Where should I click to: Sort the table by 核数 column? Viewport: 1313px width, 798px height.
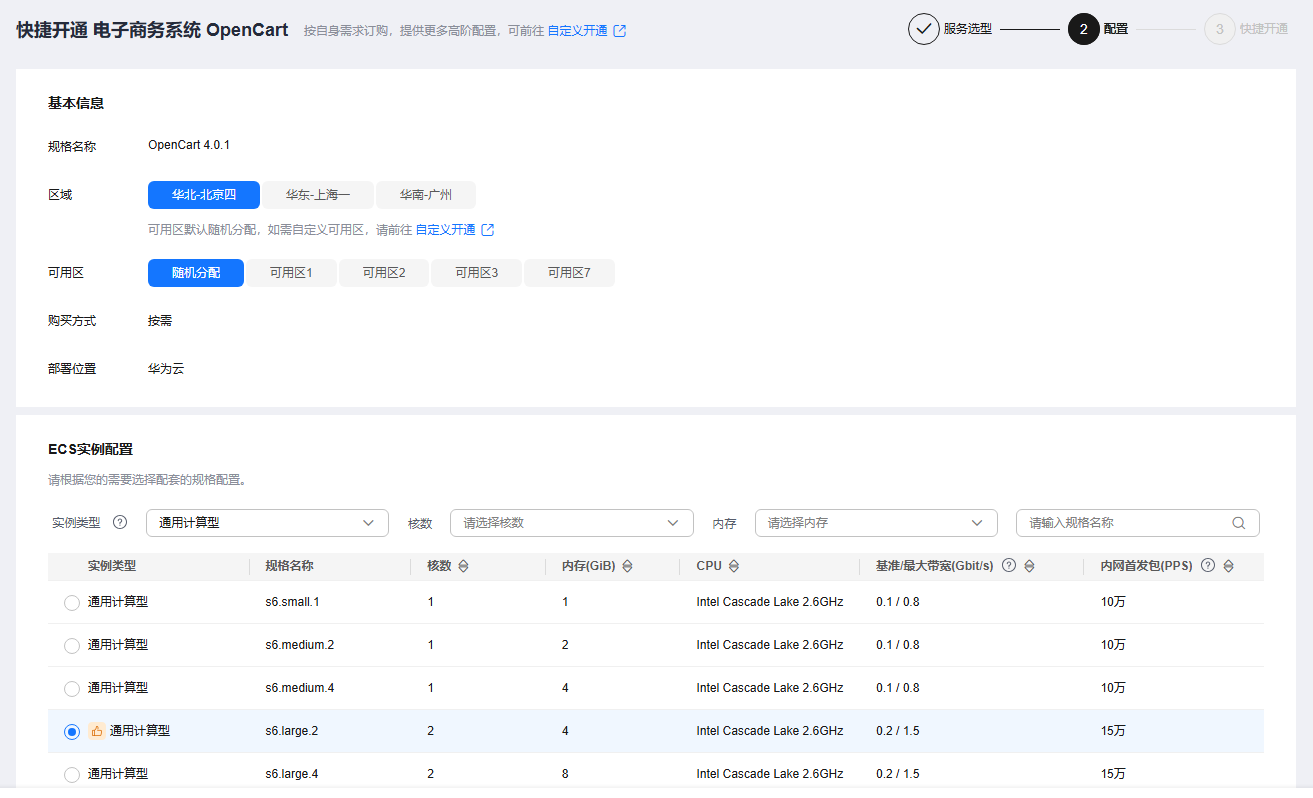click(x=463, y=566)
